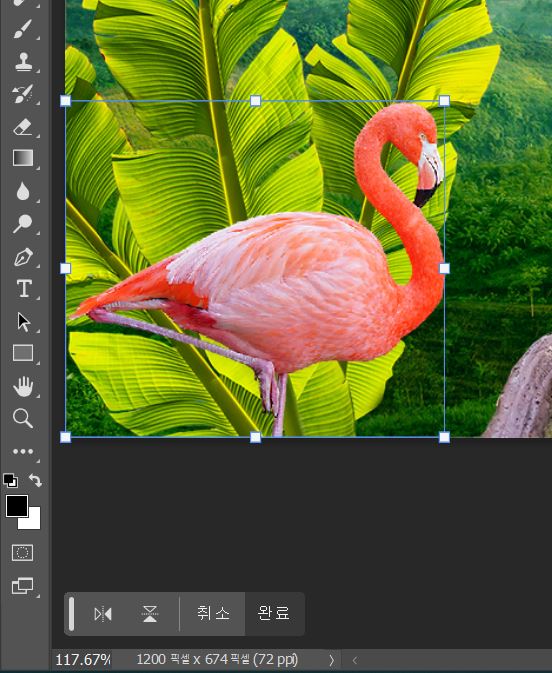
Task: Flip the layer horizontally
Action: [103, 614]
